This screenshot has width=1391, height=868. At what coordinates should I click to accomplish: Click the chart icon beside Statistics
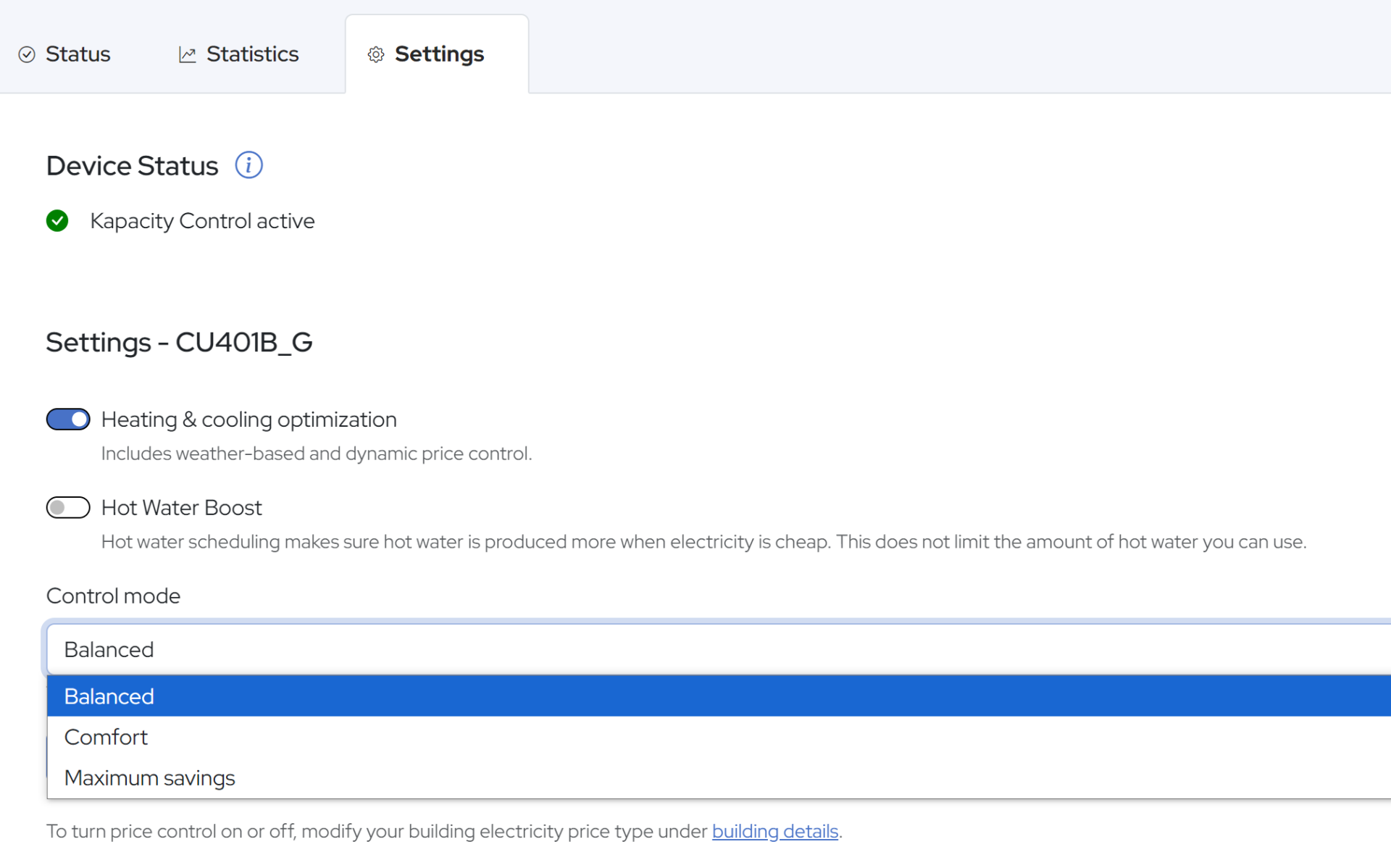(188, 54)
